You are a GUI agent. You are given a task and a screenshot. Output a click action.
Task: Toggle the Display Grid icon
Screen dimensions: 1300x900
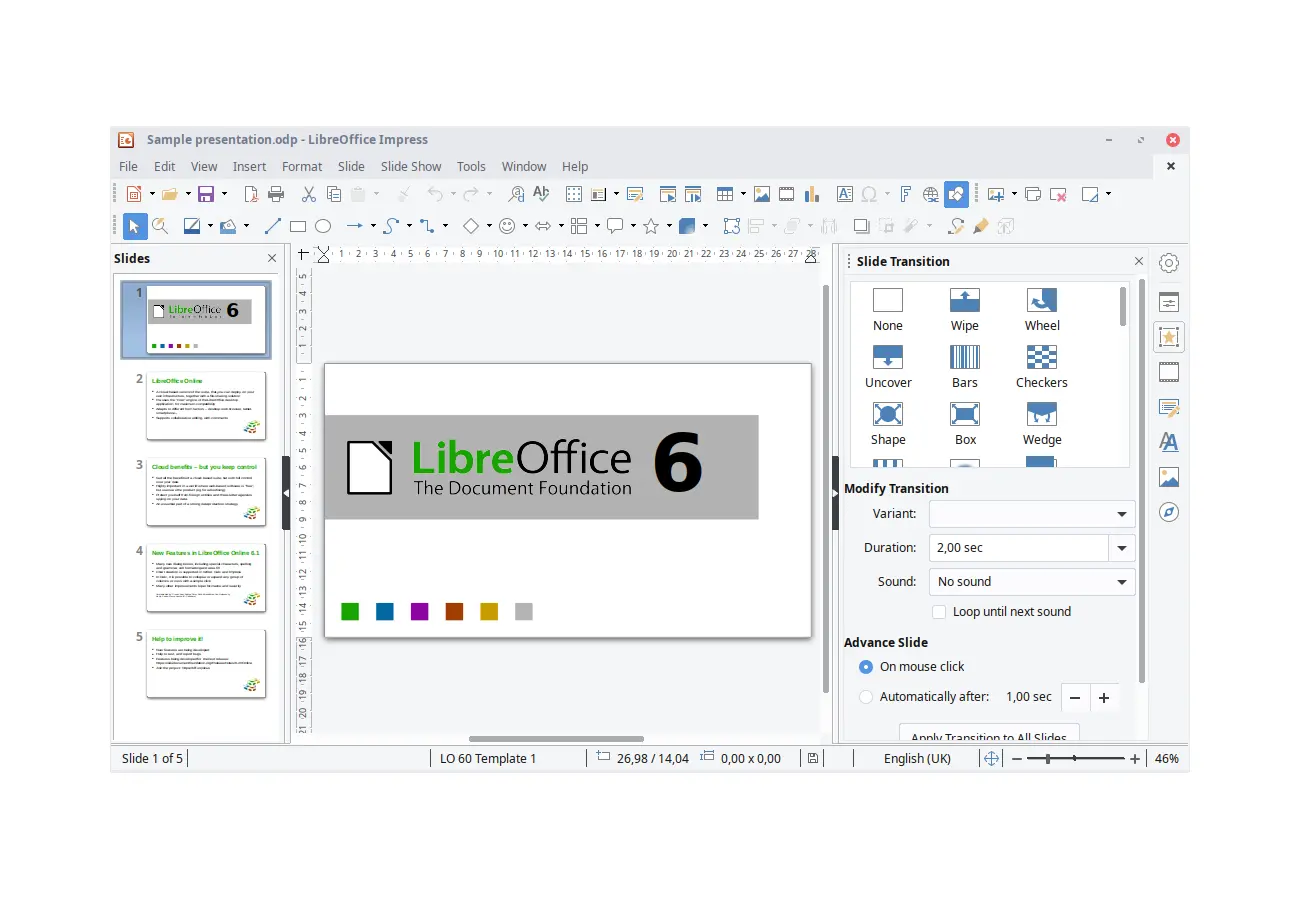click(574, 194)
